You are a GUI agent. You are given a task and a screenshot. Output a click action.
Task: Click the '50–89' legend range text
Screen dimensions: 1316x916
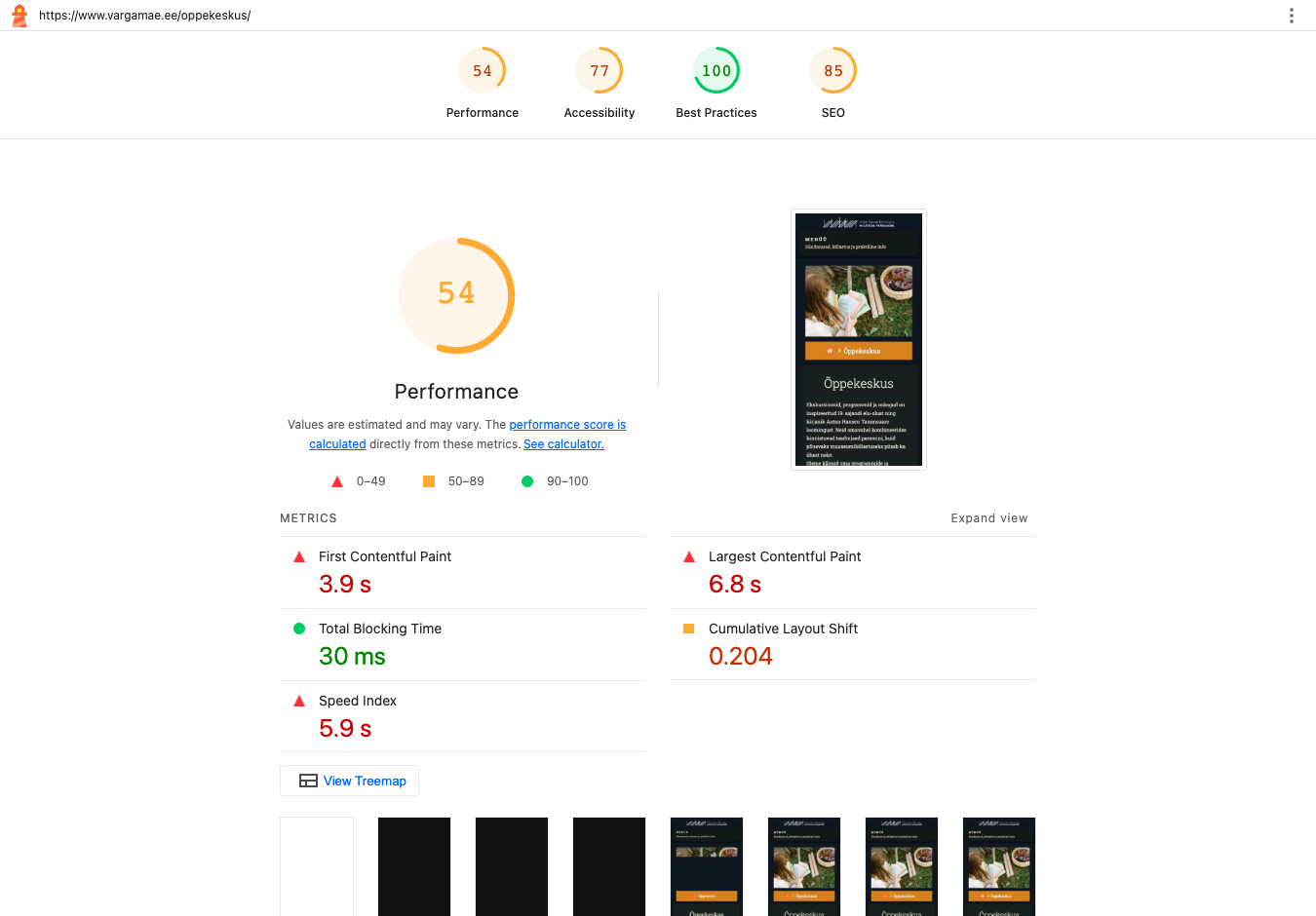(466, 481)
